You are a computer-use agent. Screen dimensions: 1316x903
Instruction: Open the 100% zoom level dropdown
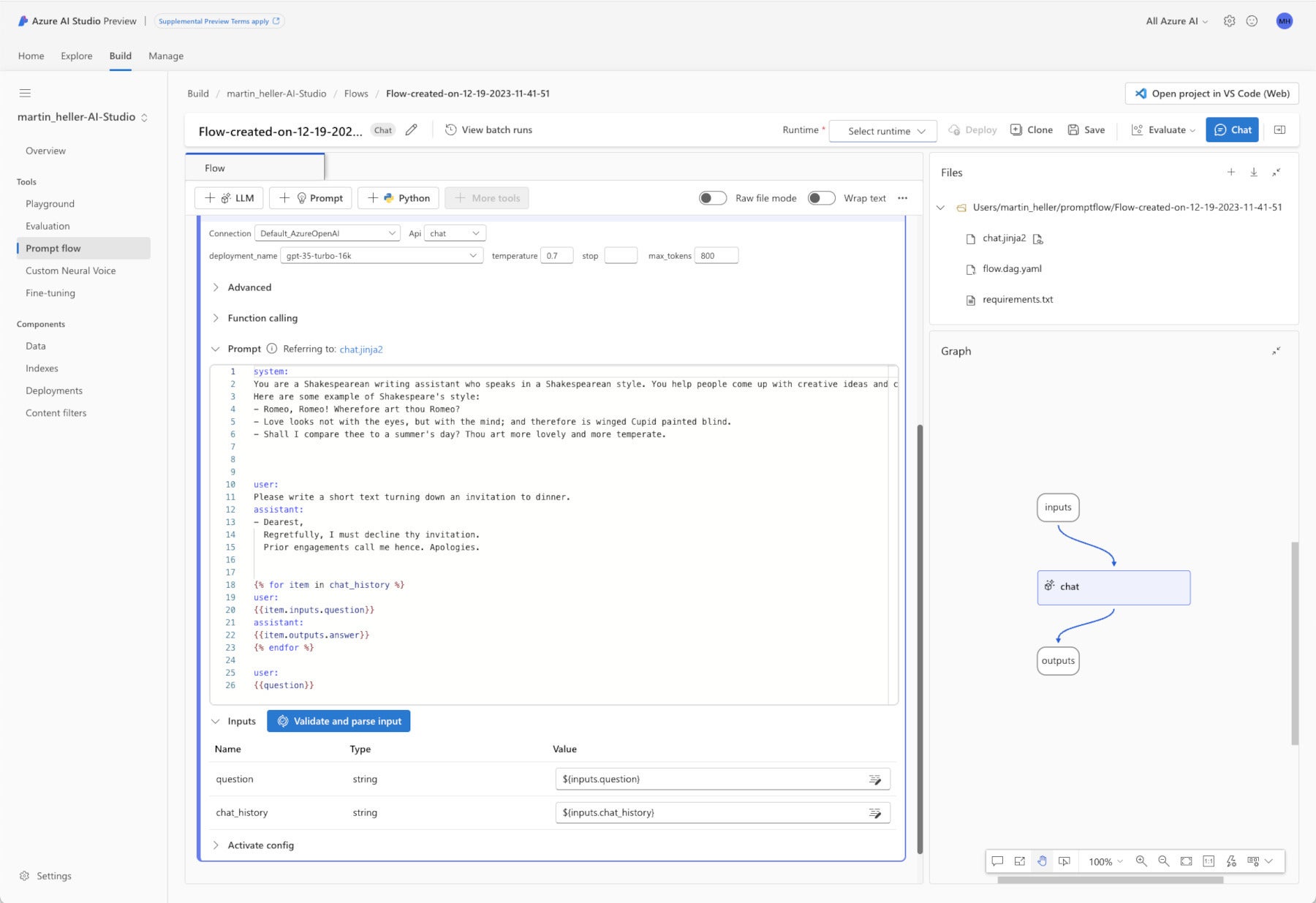[1105, 861]
